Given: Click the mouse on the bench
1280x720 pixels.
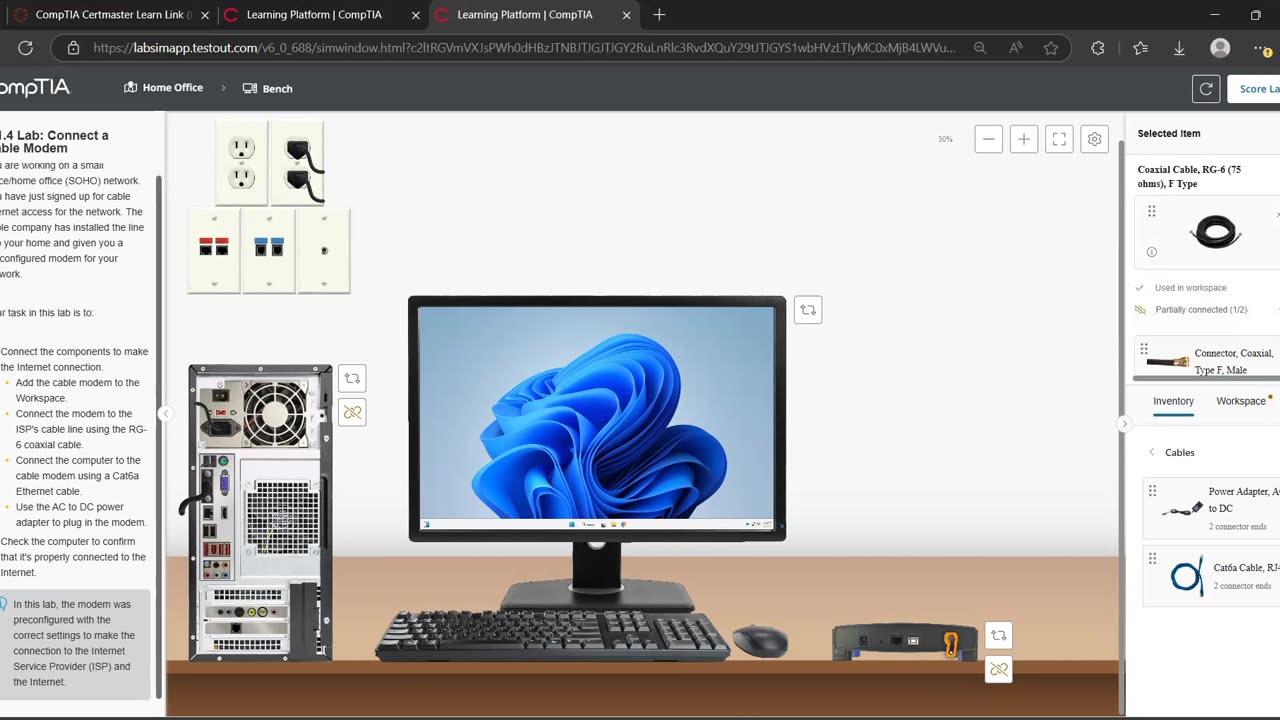Looking at the screenshot, I should tap(760, 640).
